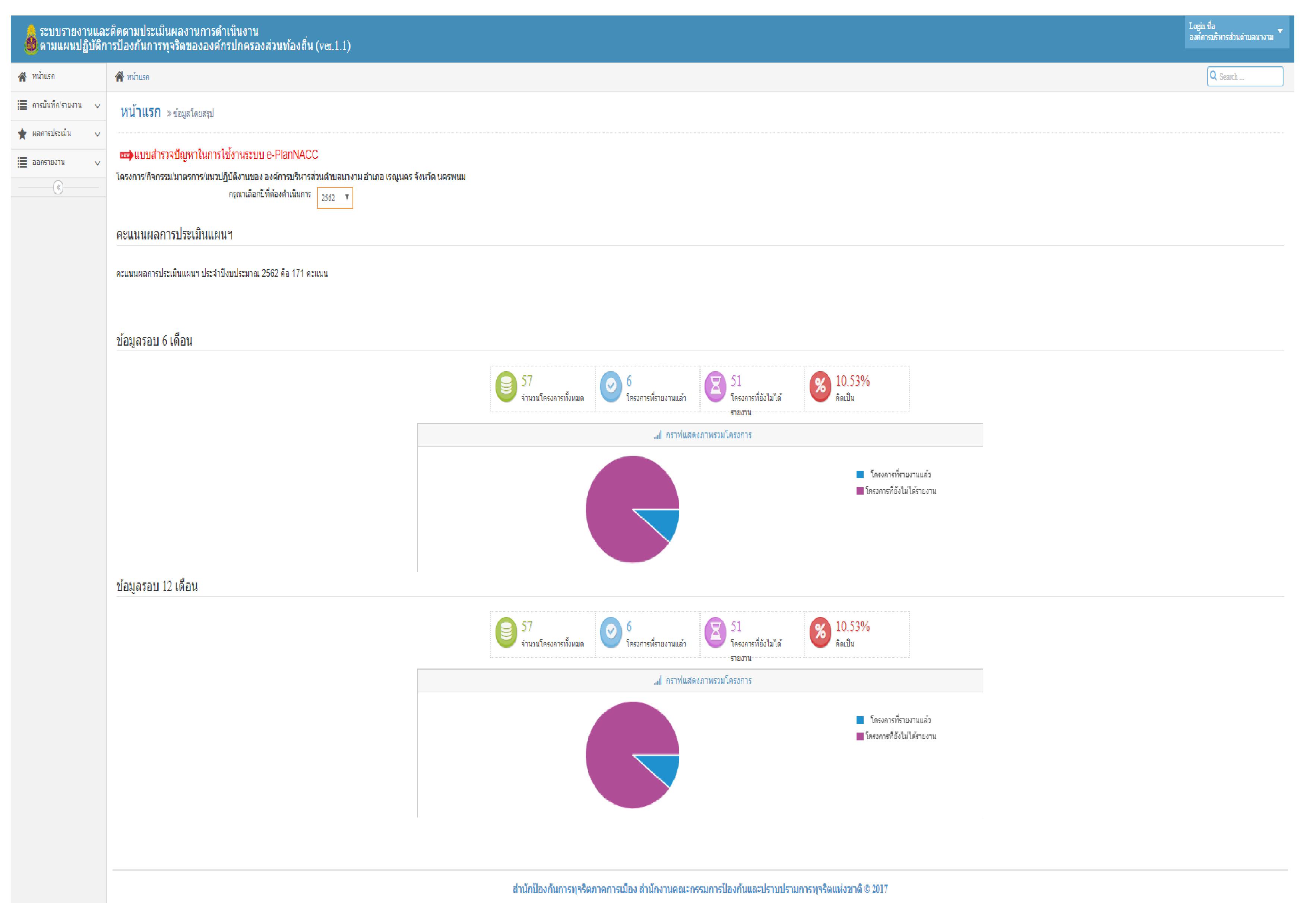Expand the การบันทึก/รายงาน sidebar menu chevron
This screenshot has width=1307, height=924.
(97, 106)
